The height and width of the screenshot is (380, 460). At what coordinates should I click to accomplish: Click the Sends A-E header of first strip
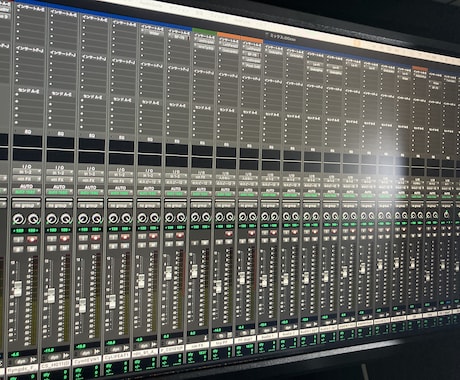(29, 91)
